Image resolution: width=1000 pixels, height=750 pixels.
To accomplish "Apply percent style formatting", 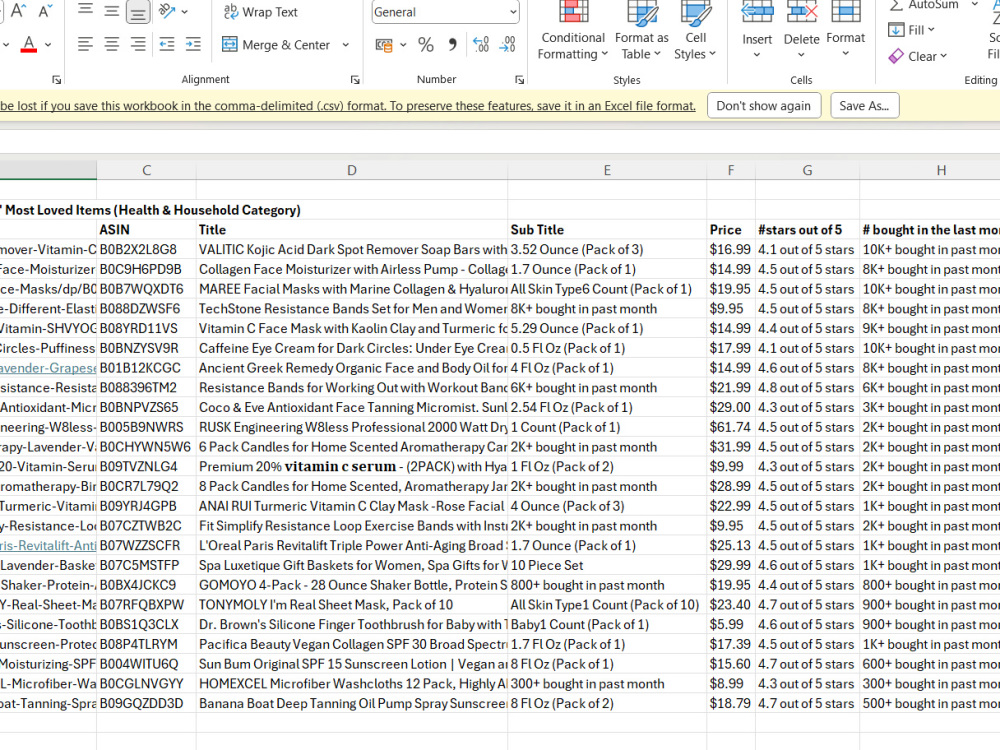I will coord(425,45).
